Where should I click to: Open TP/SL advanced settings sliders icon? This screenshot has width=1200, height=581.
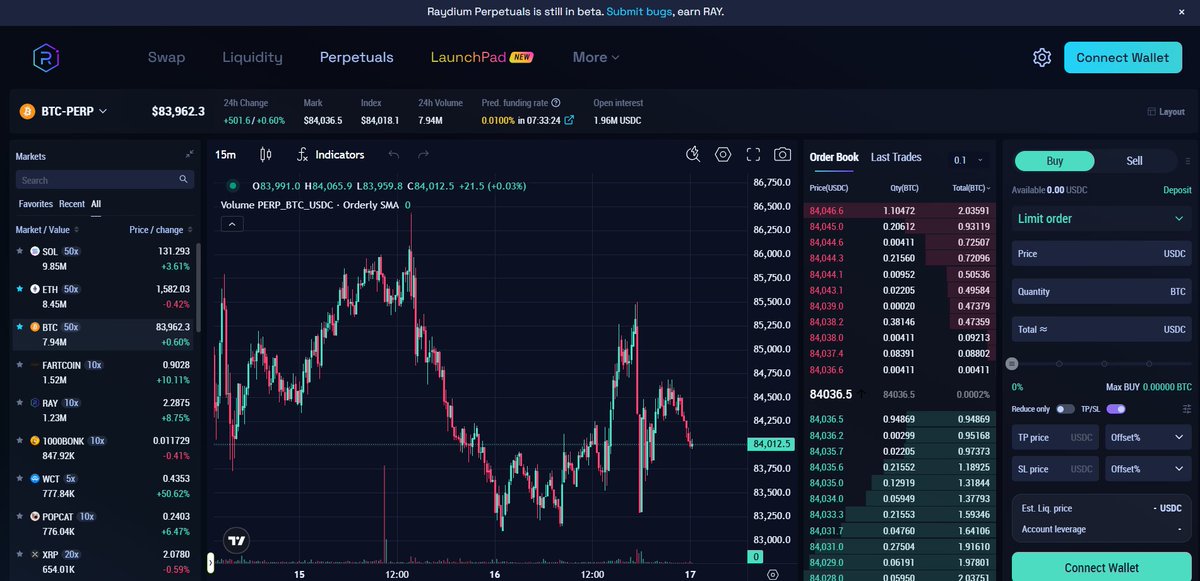(1187, 409)
